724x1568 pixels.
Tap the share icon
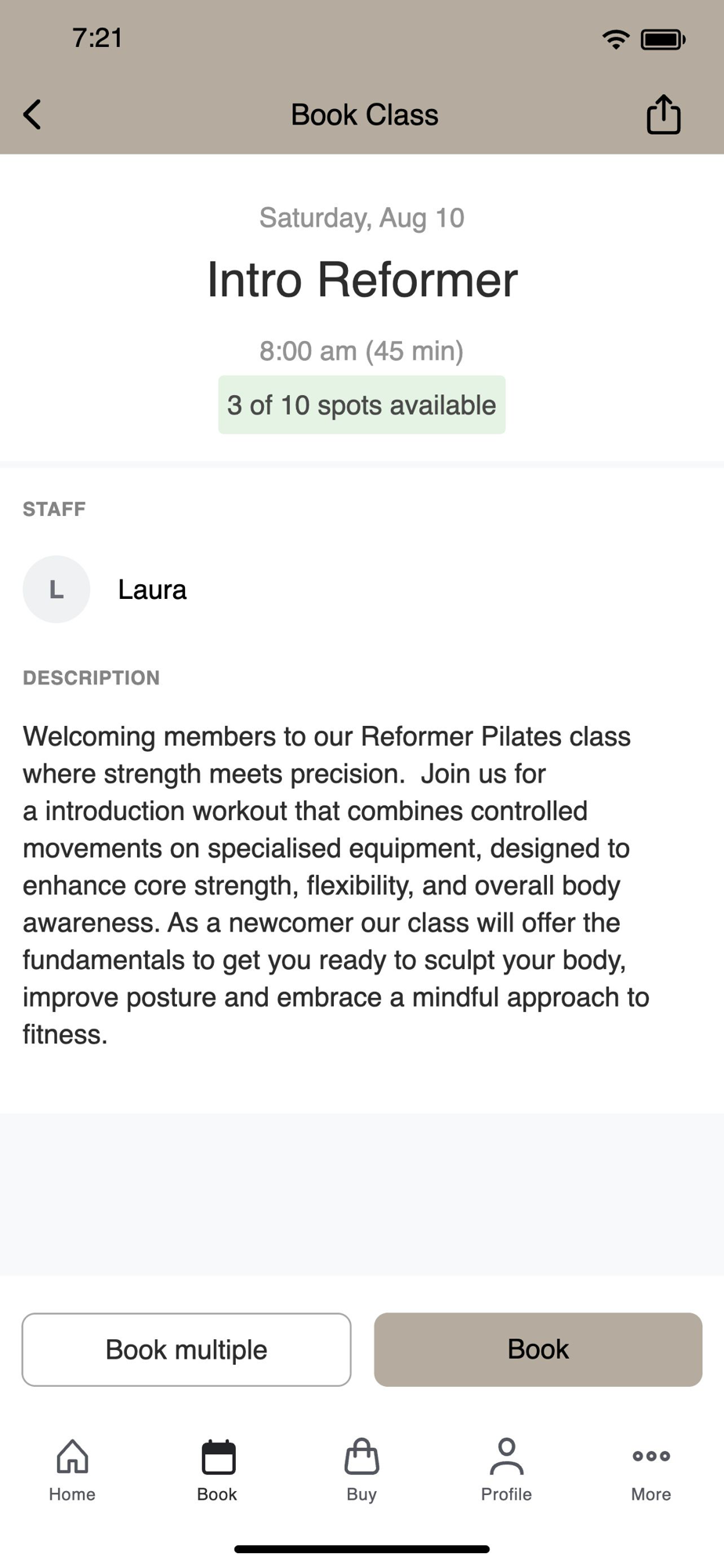coord(663,114)
